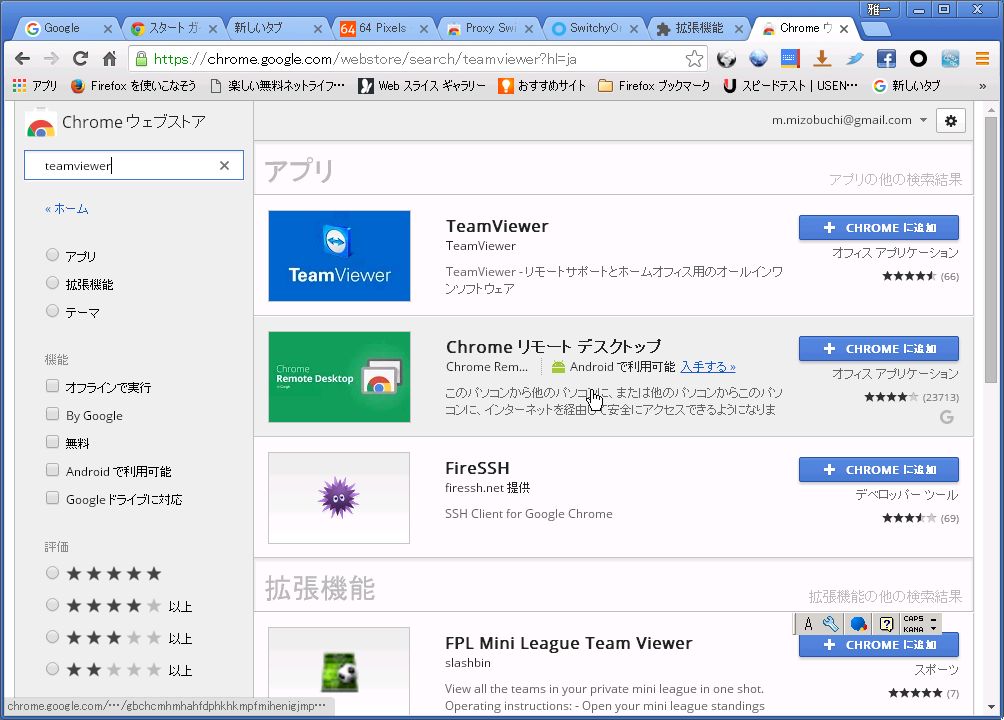Open the web store settings gear
1004x720 pixels.
coord(950,120)
